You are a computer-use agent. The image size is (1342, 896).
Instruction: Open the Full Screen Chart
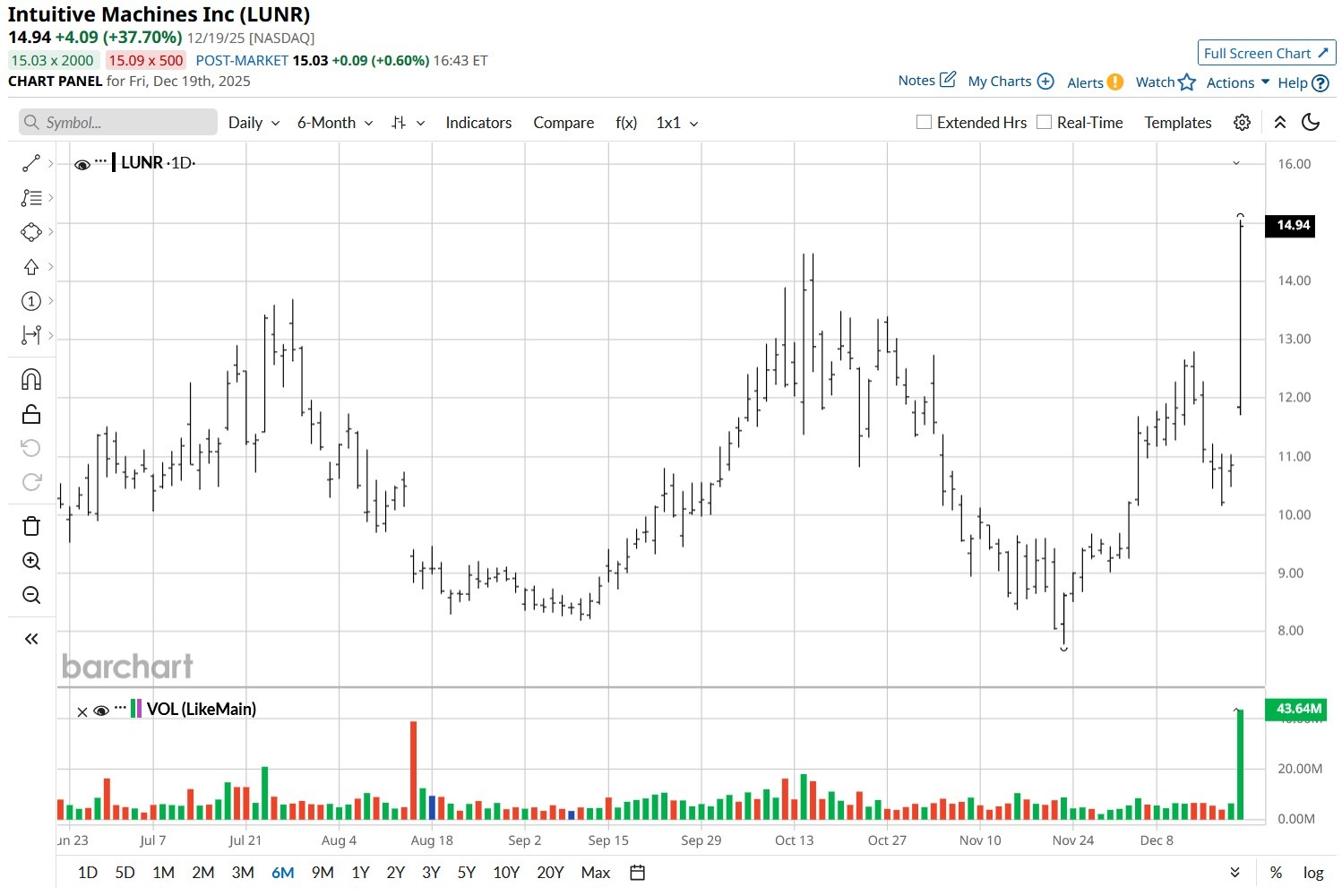(1266, 53)
